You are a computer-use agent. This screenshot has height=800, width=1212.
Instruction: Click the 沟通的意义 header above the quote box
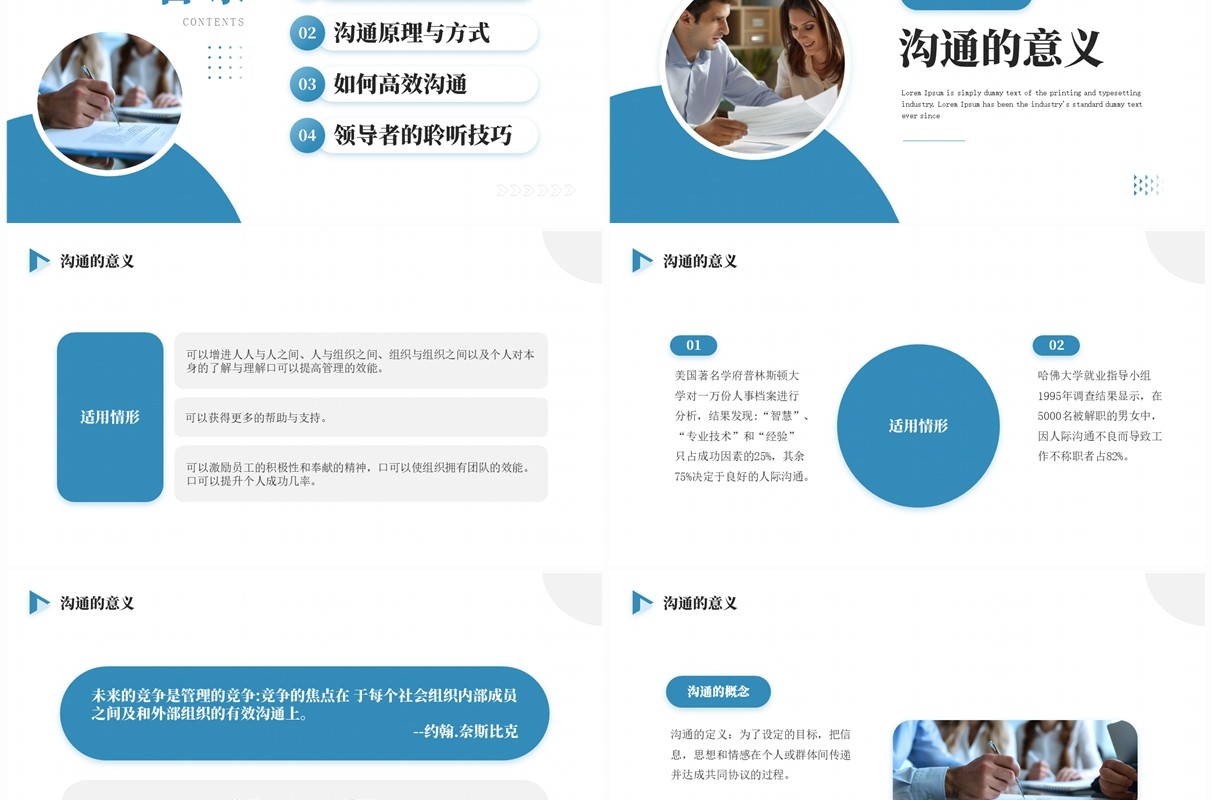click(97, 603)
